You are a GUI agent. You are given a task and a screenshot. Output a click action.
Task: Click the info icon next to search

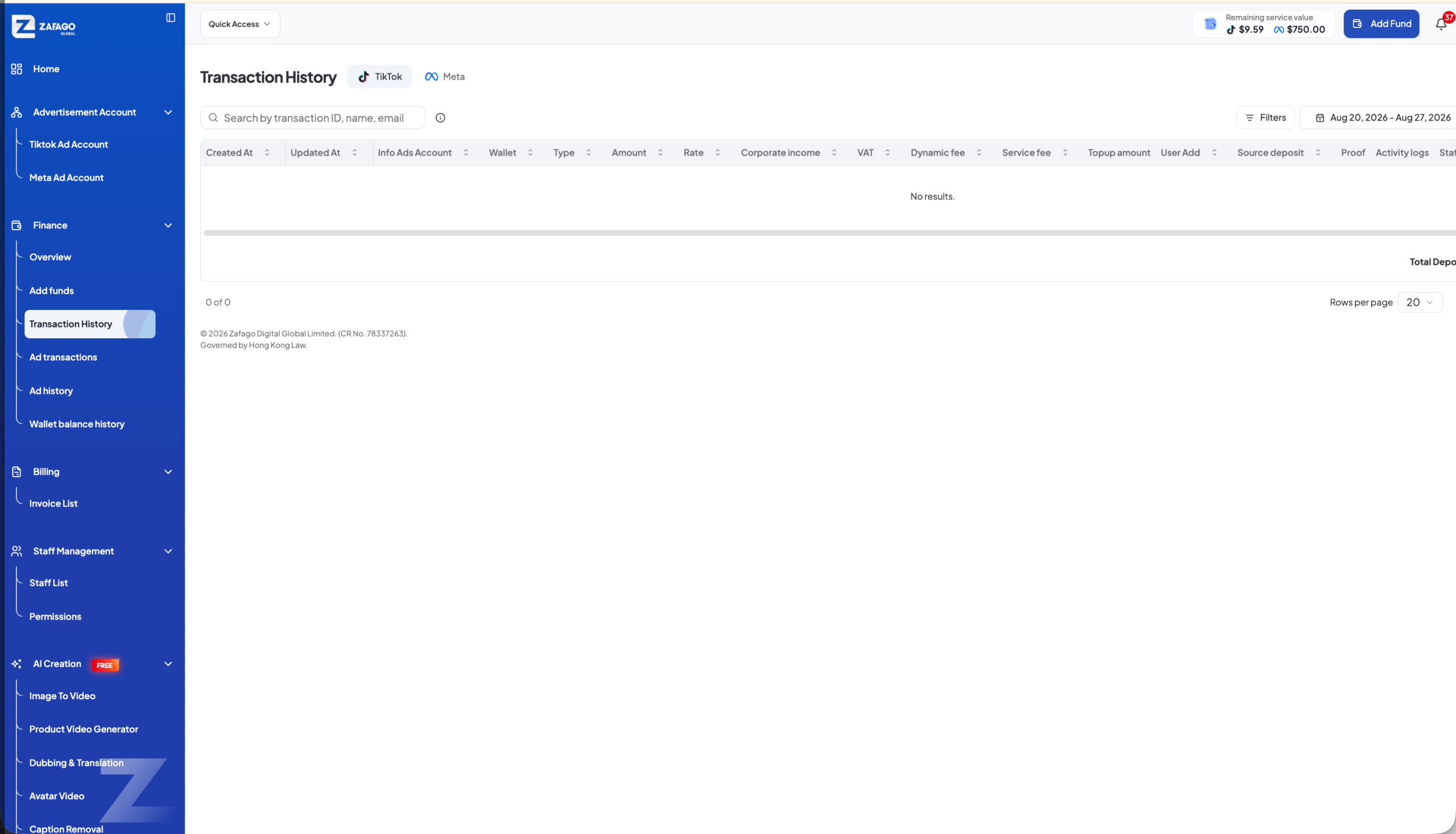pos(440,118)
